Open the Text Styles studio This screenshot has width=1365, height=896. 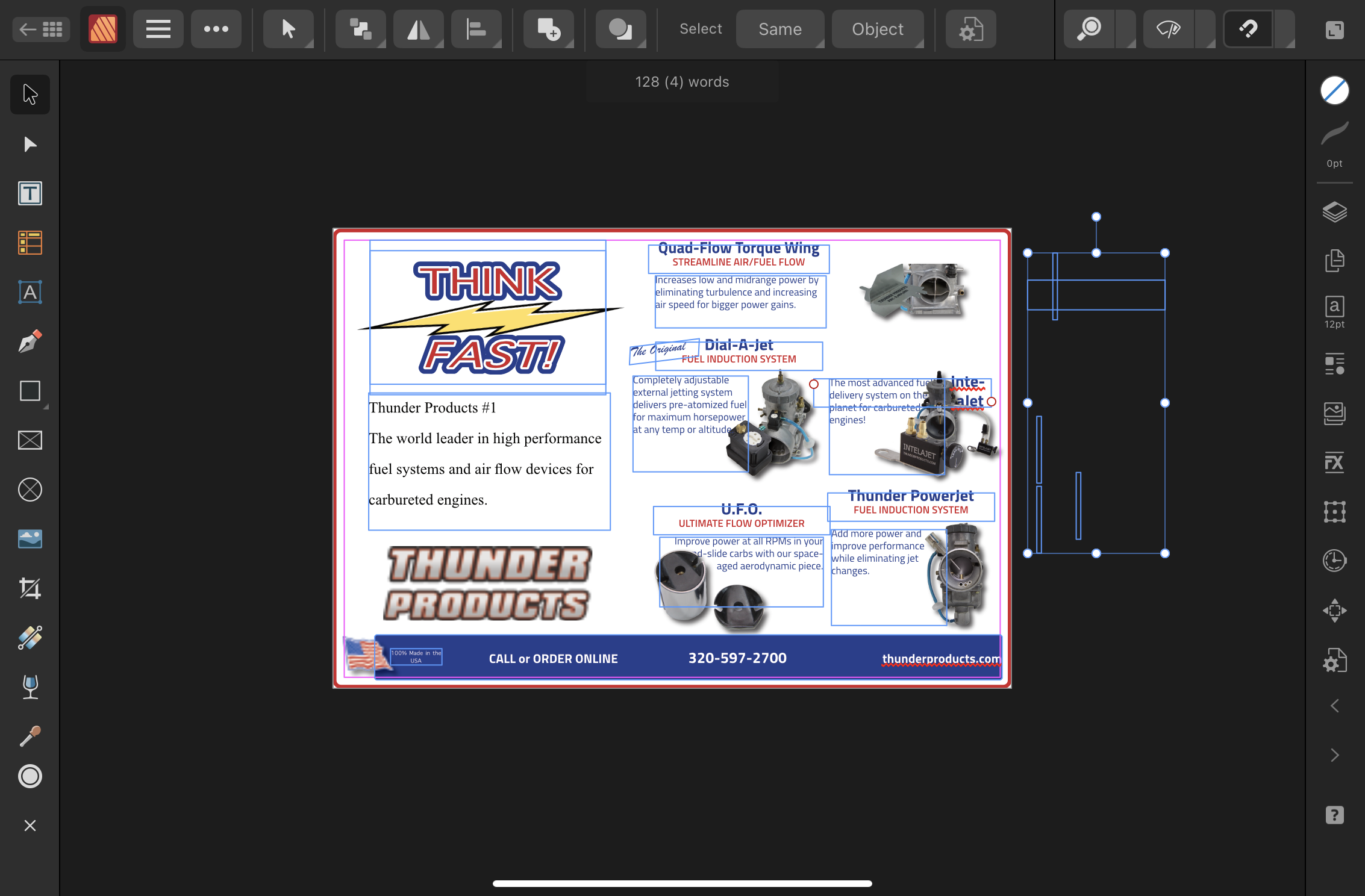[x=1335, y=364]
